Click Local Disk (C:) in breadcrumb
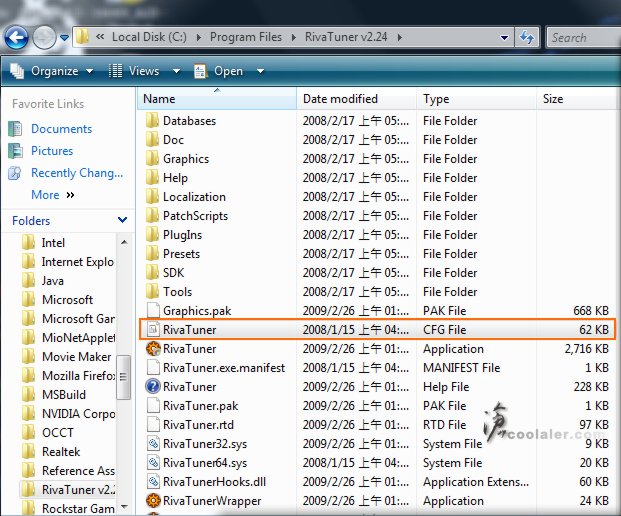The height and width of the screenshot is (516, 621). point(149,37)
